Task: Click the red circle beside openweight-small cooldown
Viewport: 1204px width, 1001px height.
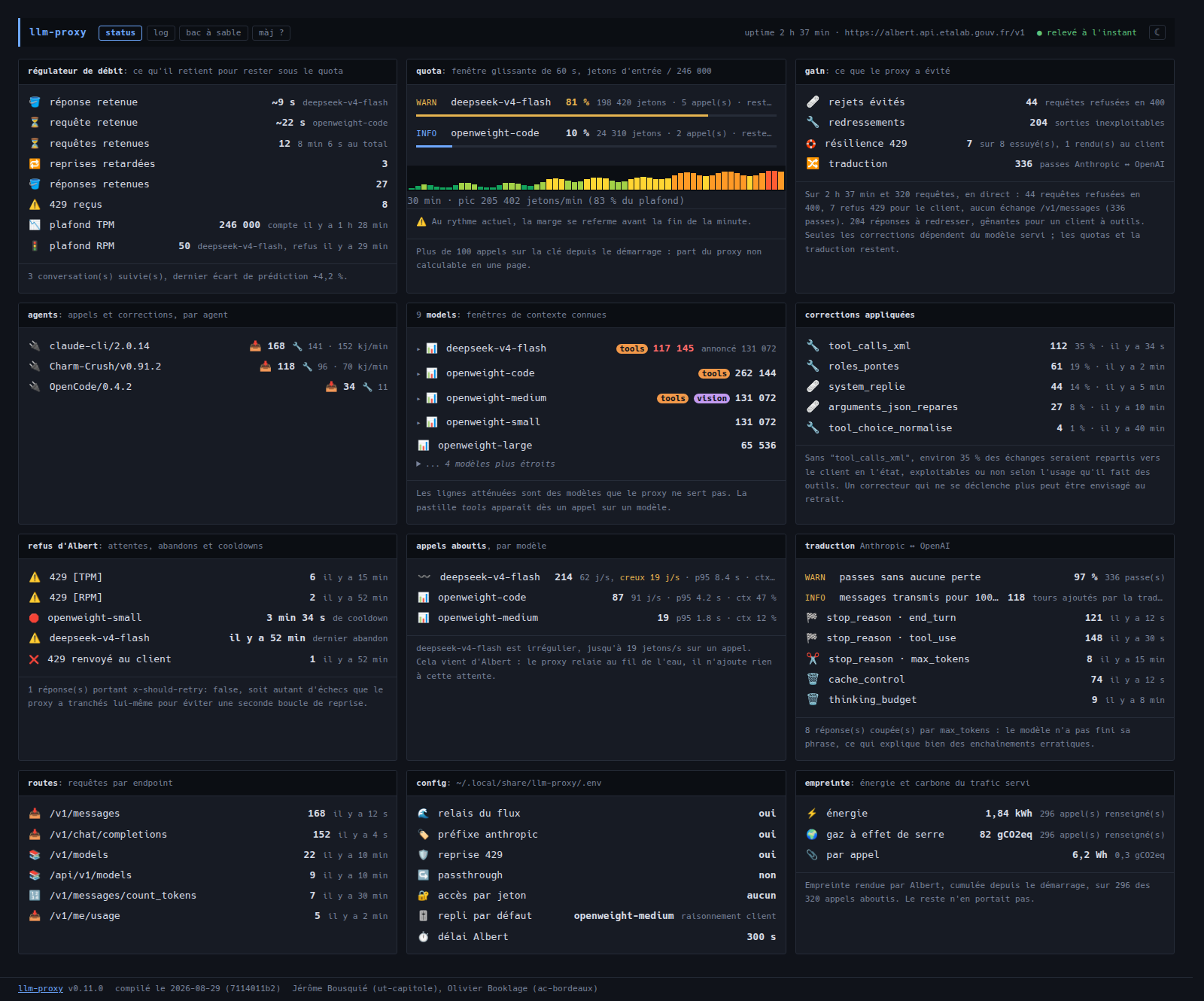Action: pos(34,618)
